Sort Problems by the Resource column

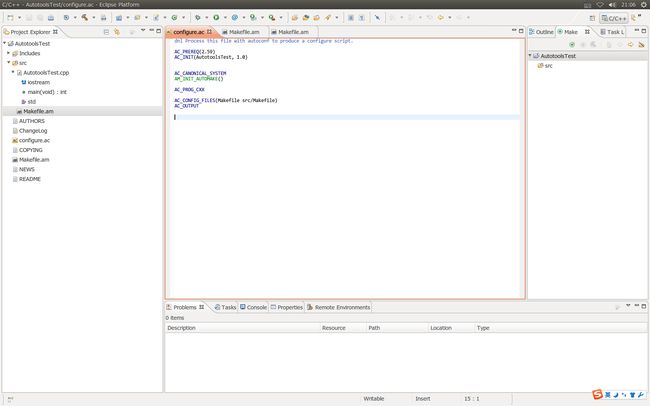click(x=343, y=328)
